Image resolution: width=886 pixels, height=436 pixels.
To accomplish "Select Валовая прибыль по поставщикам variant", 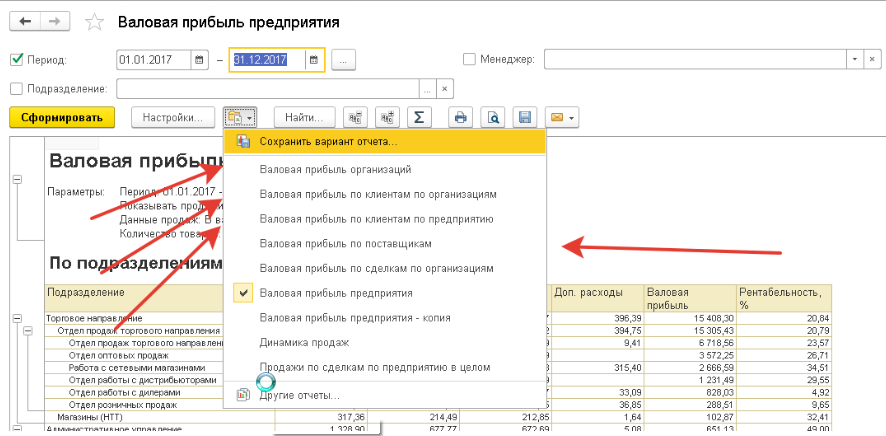I will (345, 243).
